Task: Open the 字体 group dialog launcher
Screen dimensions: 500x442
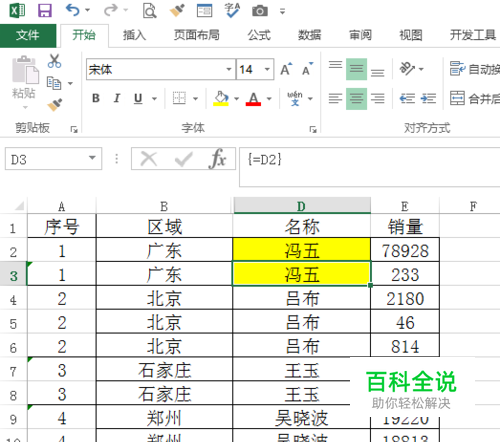Action: click(312, 129)
